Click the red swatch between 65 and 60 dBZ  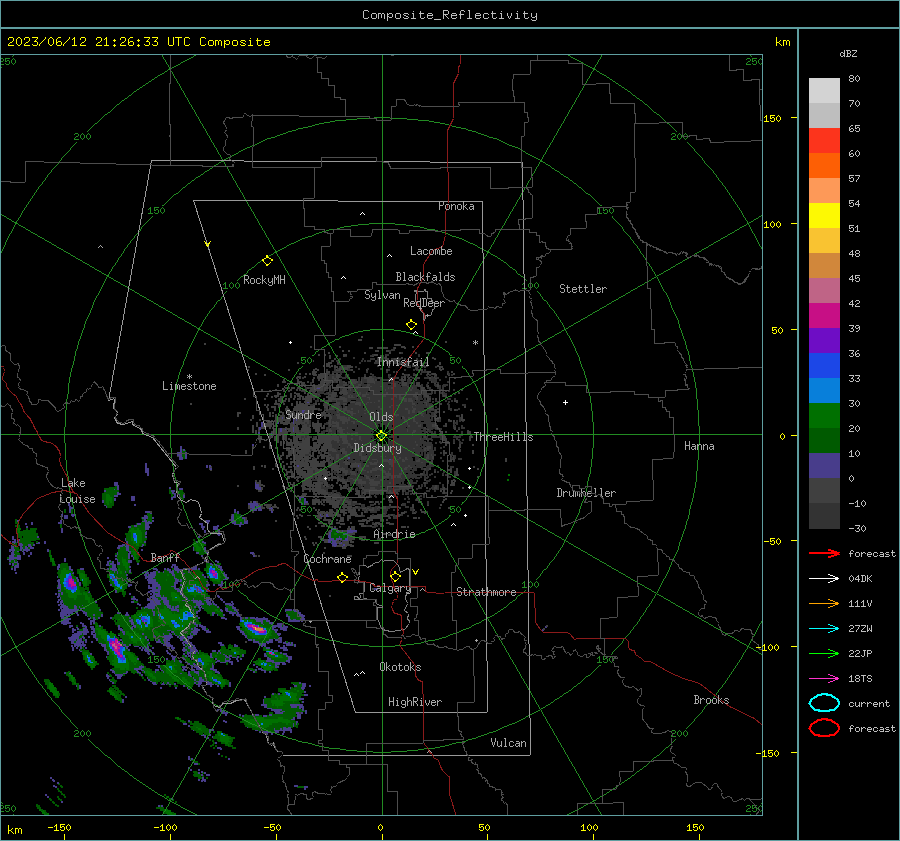[x=824, y=141]
